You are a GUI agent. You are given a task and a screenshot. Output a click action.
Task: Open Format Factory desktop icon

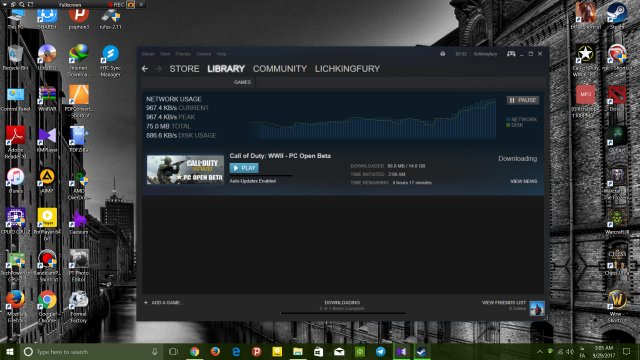click(x=79, y=306)
